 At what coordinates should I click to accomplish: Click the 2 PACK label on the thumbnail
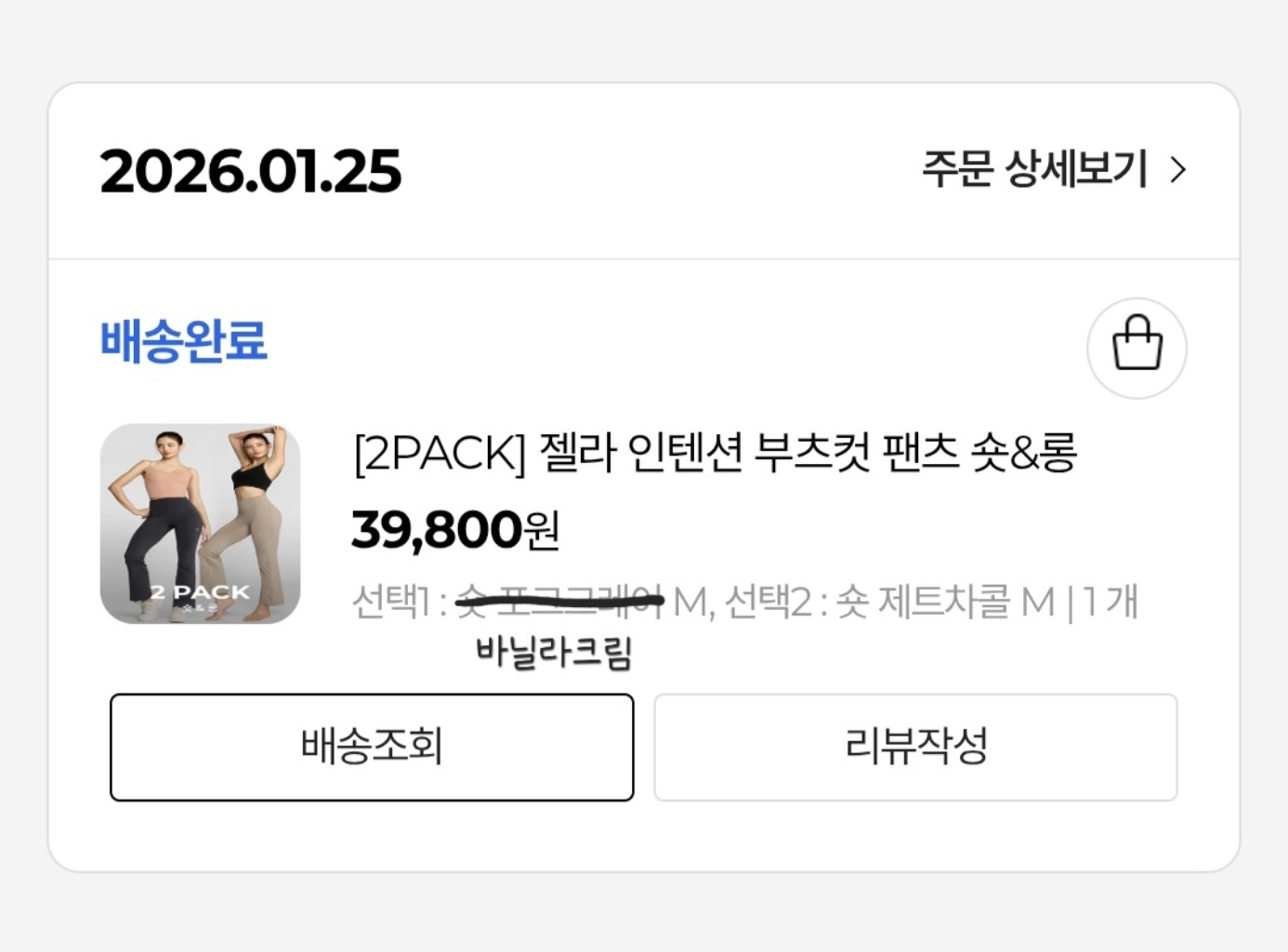pos(200,592)
